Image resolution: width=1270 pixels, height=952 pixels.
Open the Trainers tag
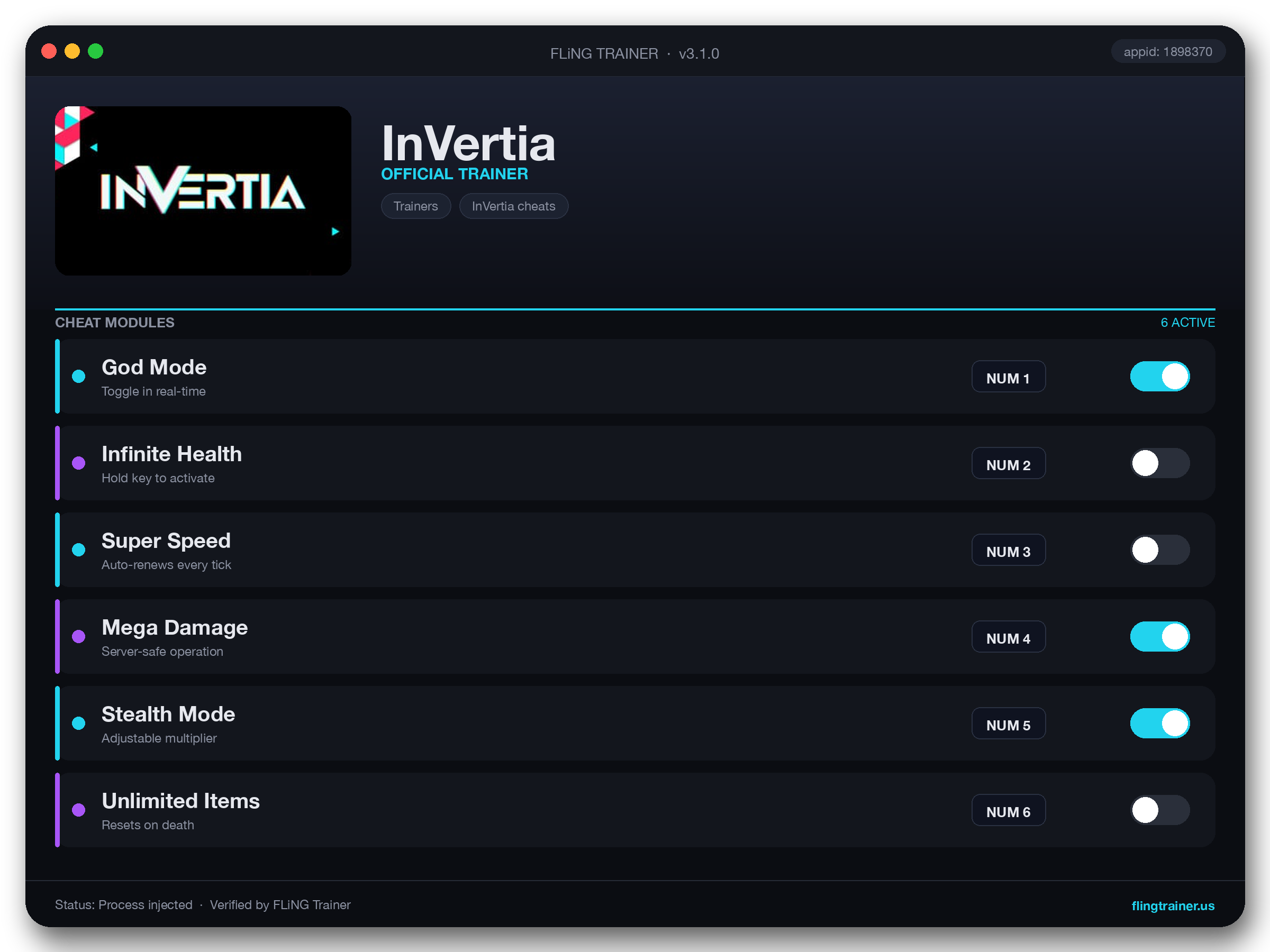416,206
